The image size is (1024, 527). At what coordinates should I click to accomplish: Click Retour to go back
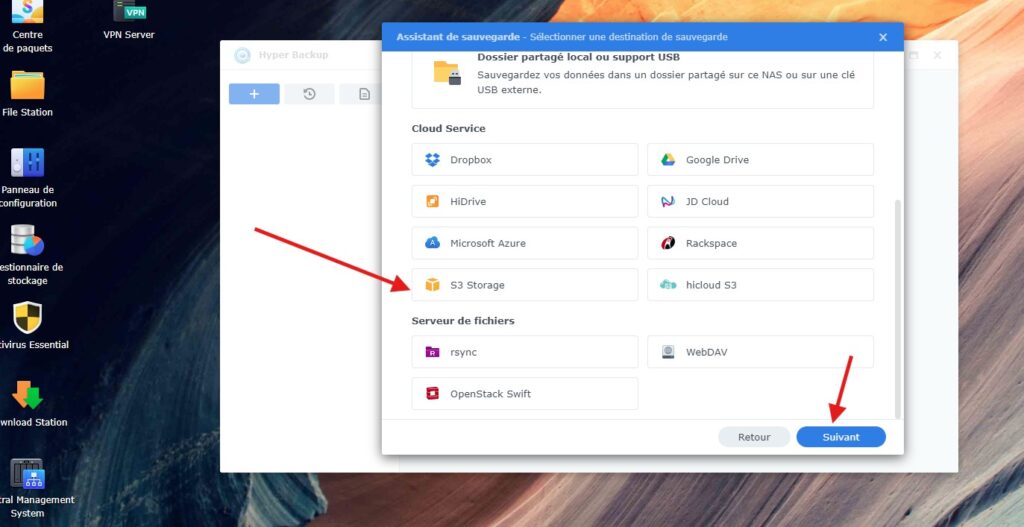[754, 437]
